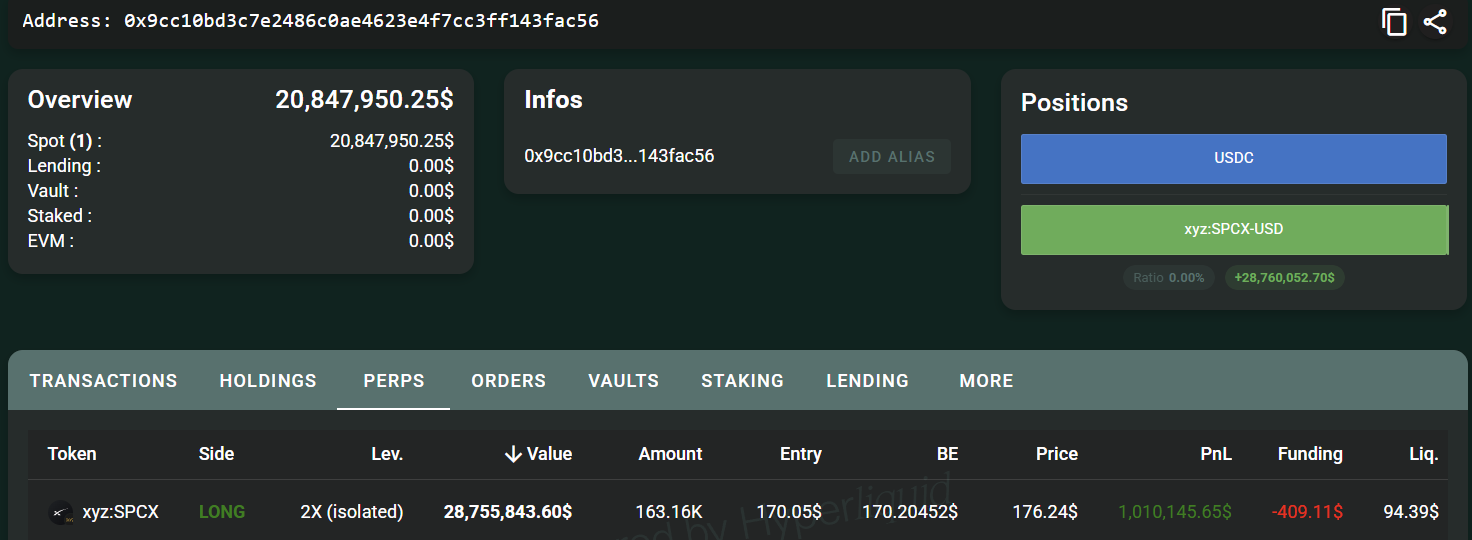Select the blue USDC position bar
This screenshot has width=1472, height=540.
coord(1234,159)
